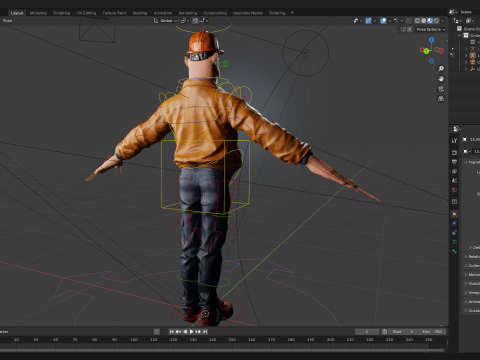The height and width of the screenshot is (360, 480).
Task: Switch viewport to solid shading
Action: 424,21
